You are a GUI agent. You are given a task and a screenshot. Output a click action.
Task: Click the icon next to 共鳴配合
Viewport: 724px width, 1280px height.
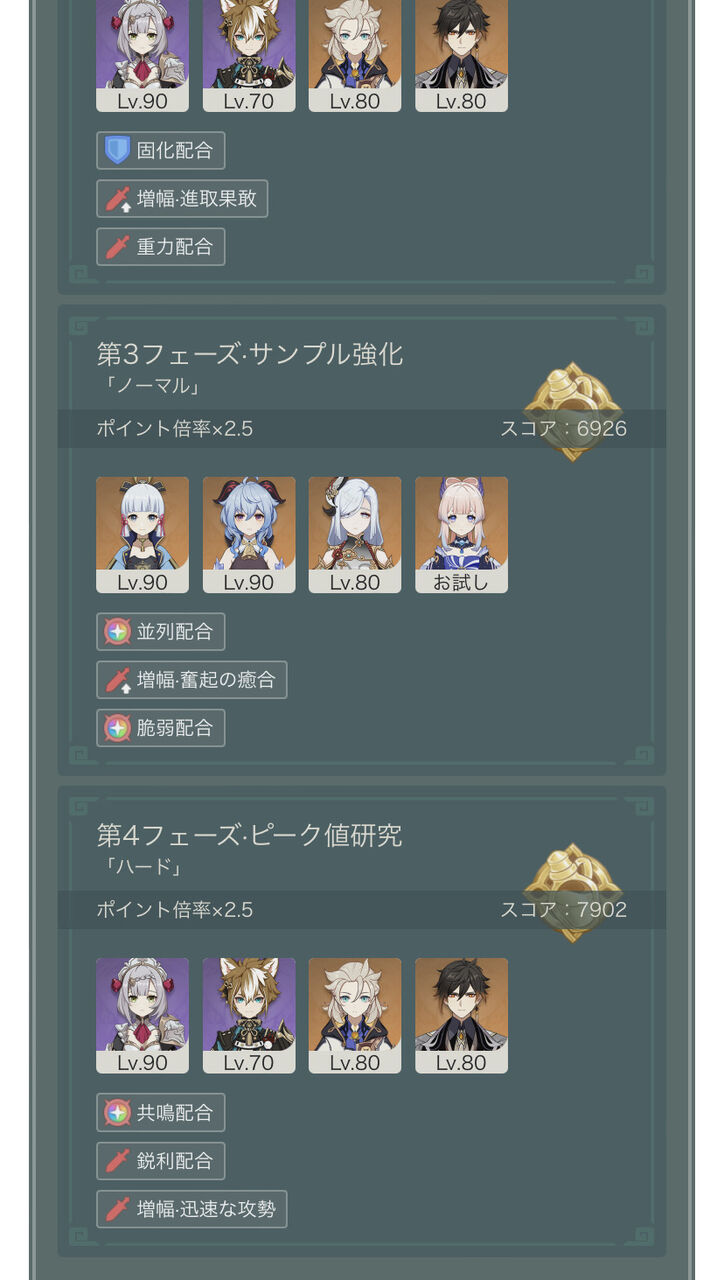(x=118, y=1113)
